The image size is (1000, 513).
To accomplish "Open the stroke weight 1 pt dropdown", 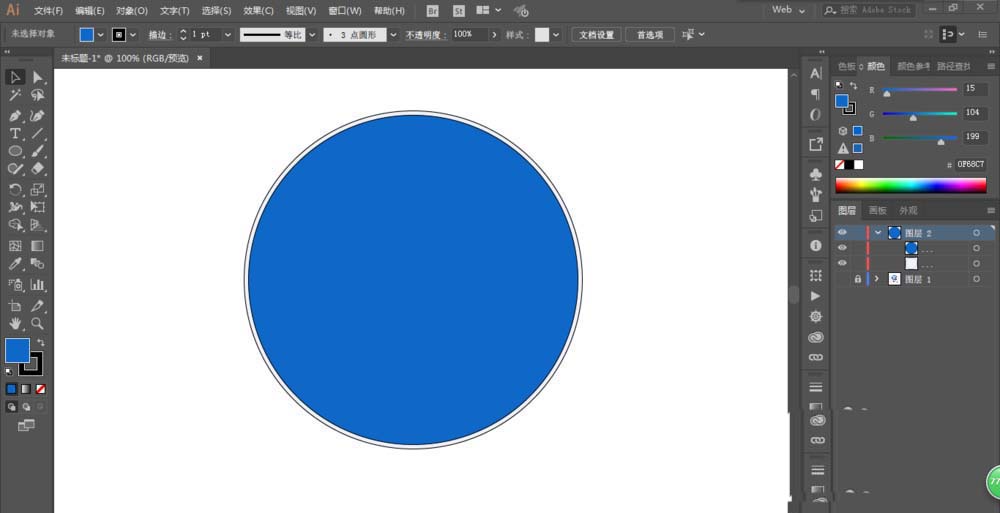I will (228, 34).
